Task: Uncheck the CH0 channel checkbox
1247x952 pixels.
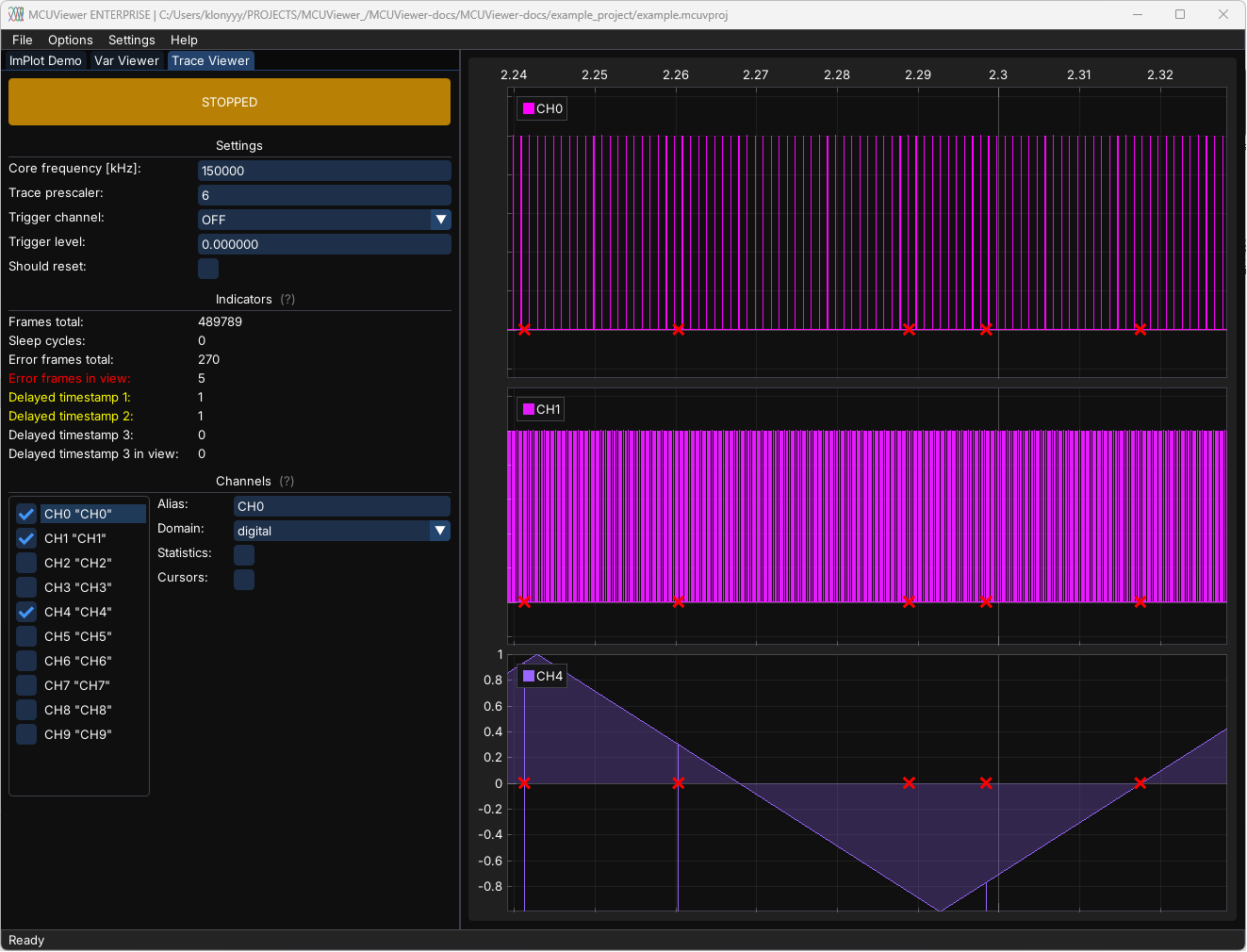Action: tap(26, 515)
